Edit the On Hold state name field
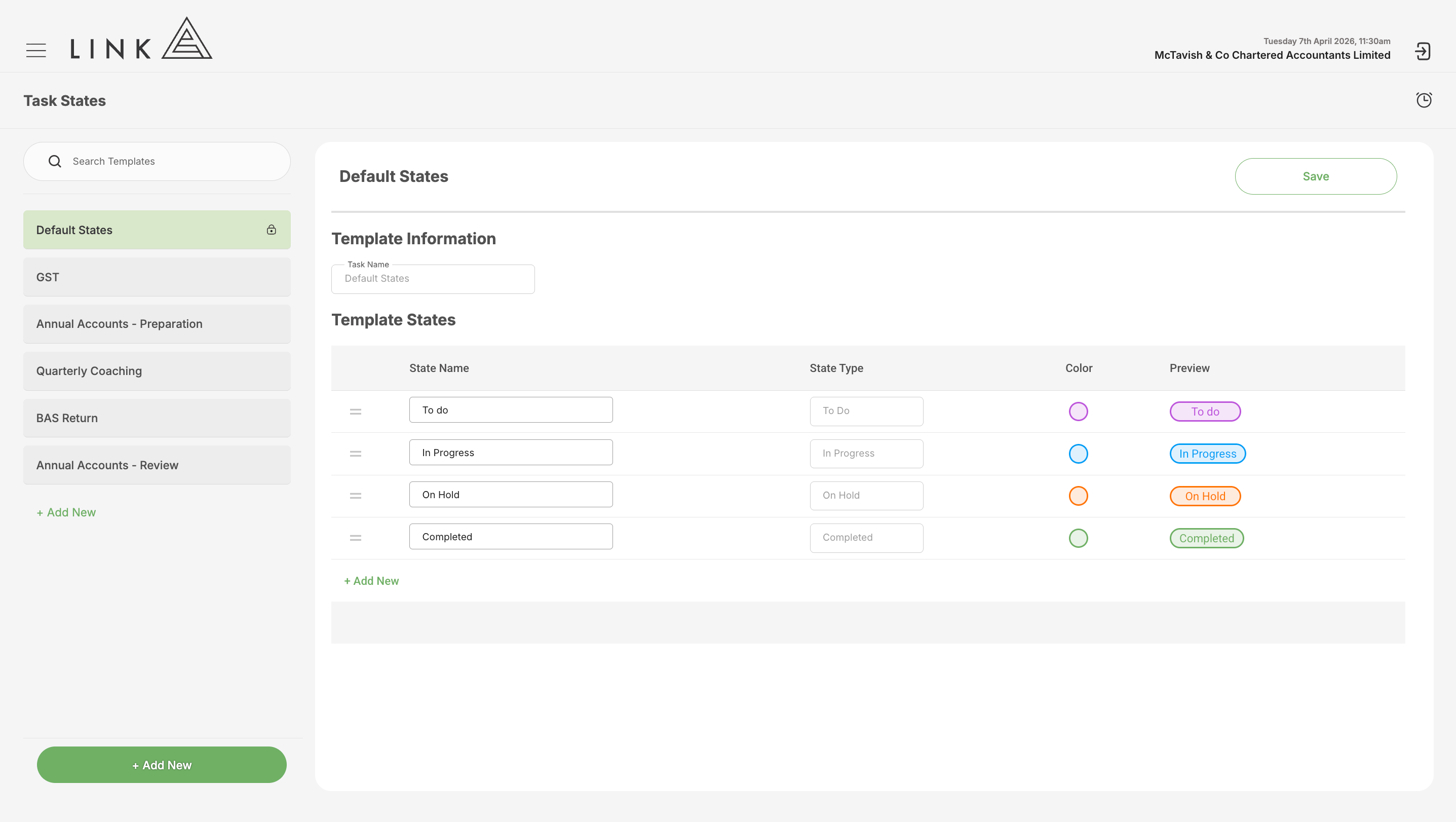The width and height of the screenshot is (1456, 822). [511, 494]
